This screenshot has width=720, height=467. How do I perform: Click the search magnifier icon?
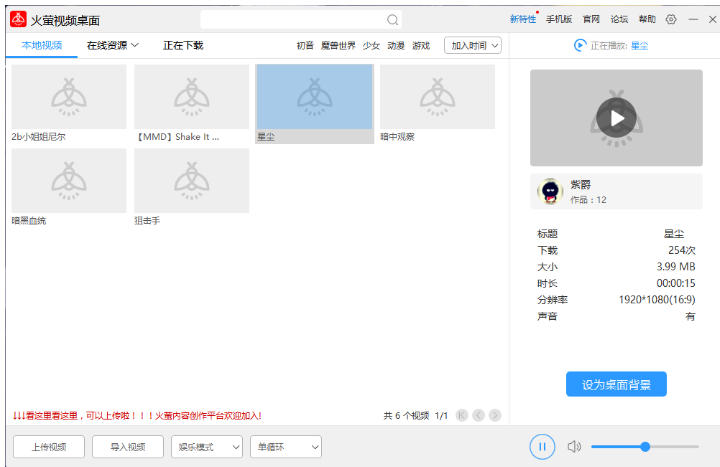392,20
